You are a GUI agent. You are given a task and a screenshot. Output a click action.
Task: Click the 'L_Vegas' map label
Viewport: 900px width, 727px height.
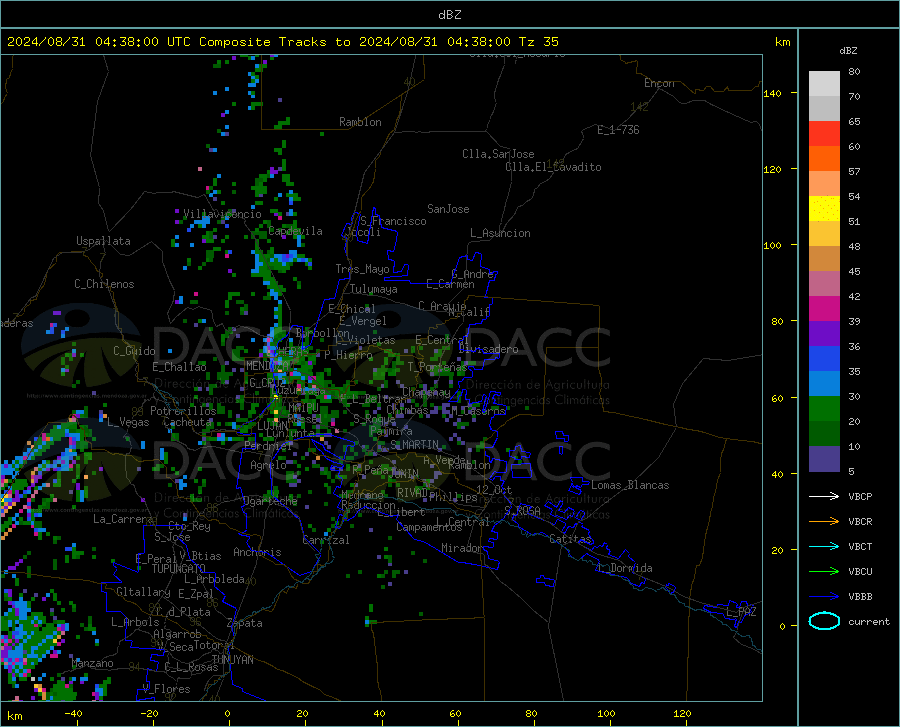tap(128, 422)
